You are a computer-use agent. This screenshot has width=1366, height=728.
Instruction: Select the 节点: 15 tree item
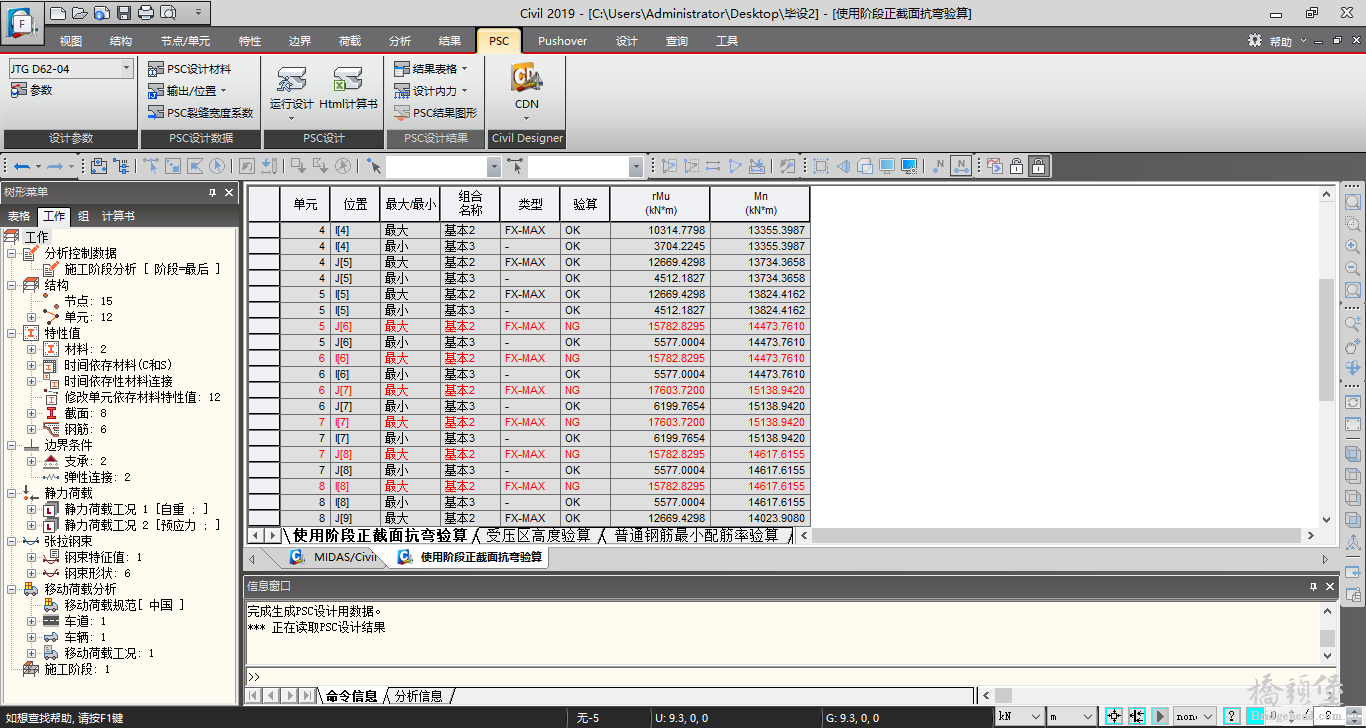pyautogui.click(x=88, y=301)
